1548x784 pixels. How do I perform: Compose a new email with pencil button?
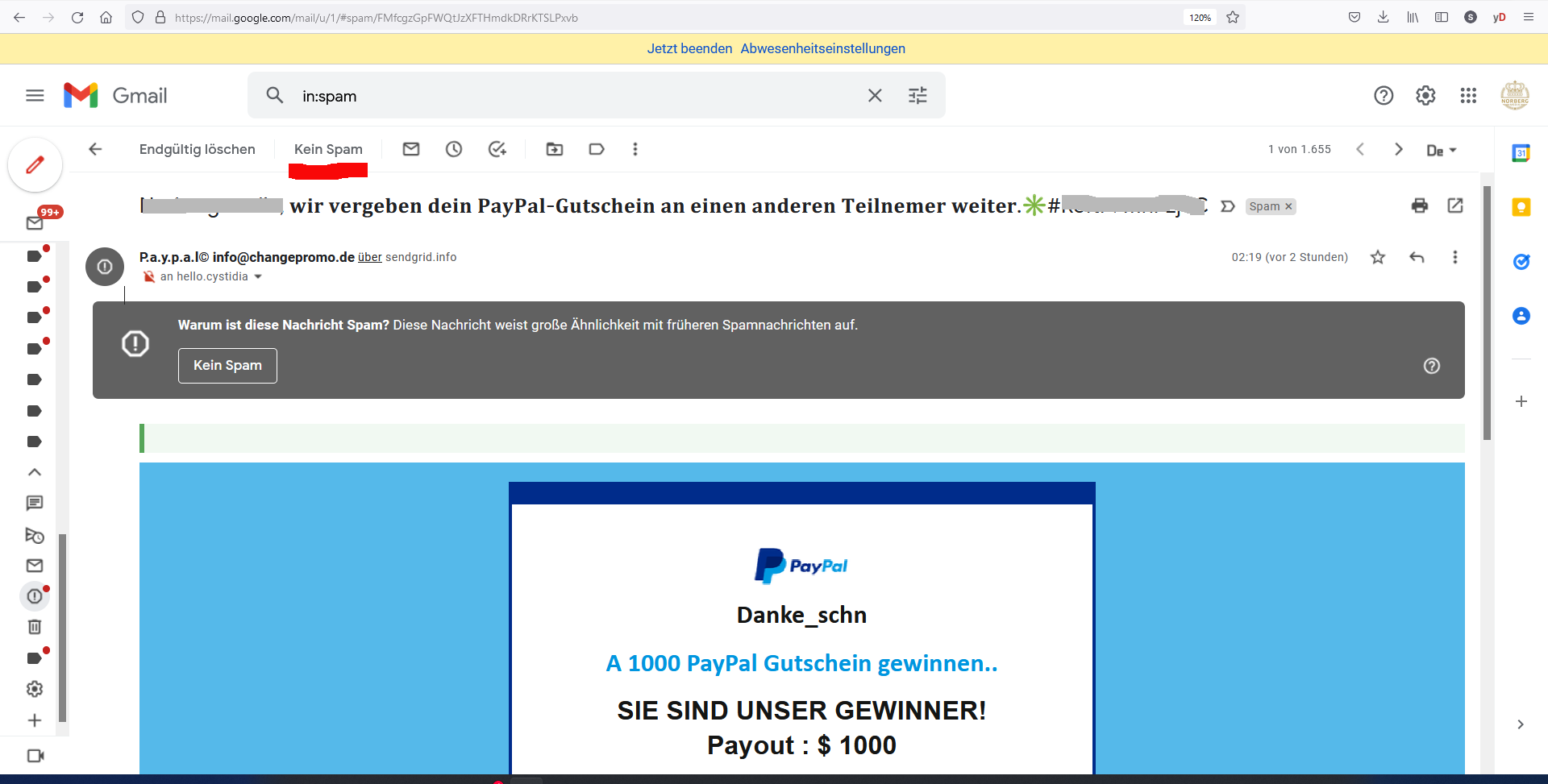coord(35,165)
